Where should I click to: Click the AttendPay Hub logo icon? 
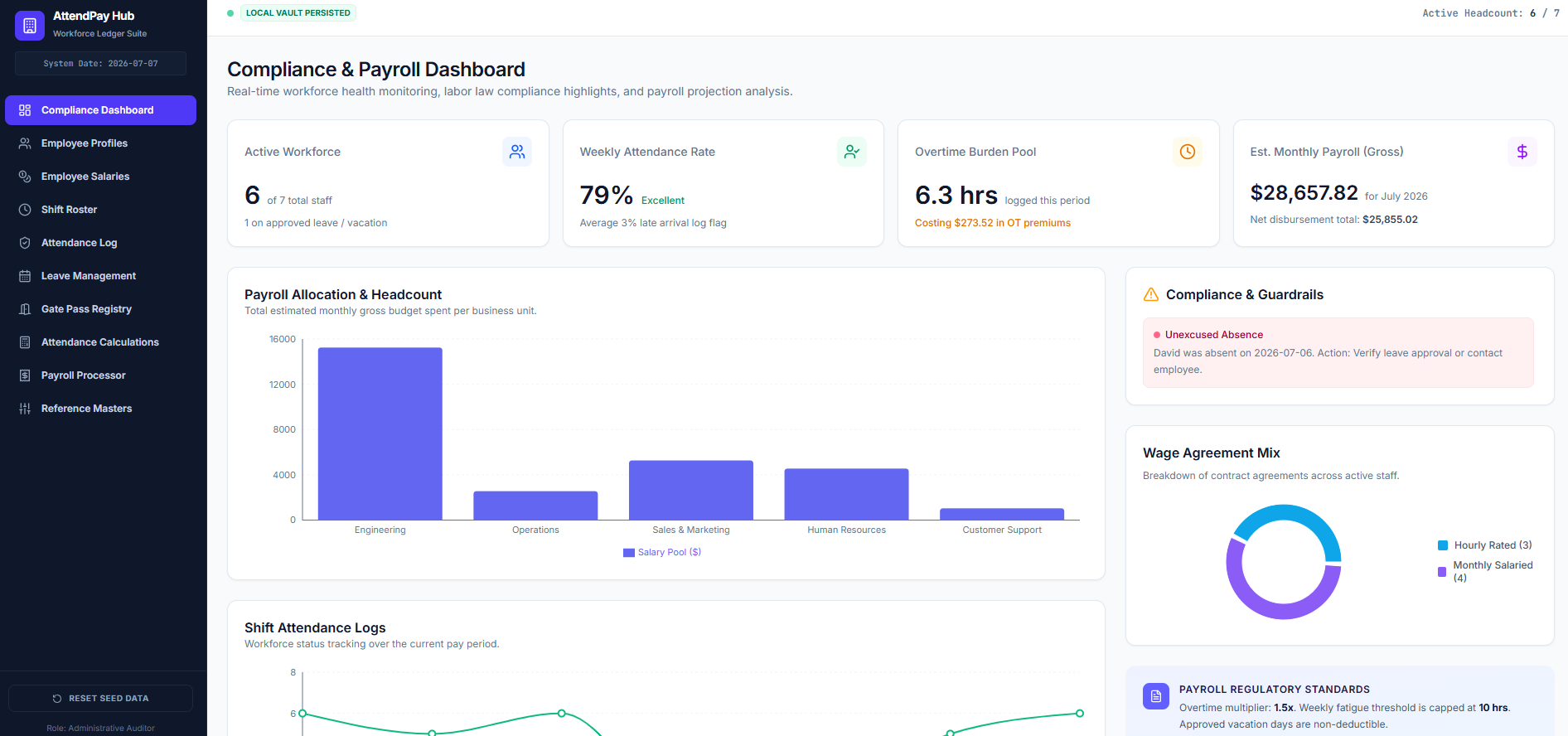coord(30,26)
